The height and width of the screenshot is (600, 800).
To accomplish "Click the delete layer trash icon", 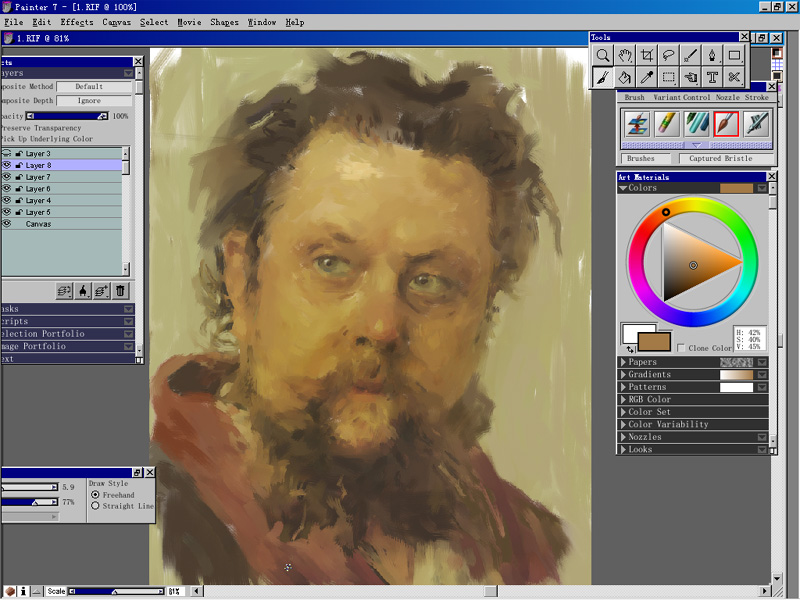I will [x=120, y=291].
